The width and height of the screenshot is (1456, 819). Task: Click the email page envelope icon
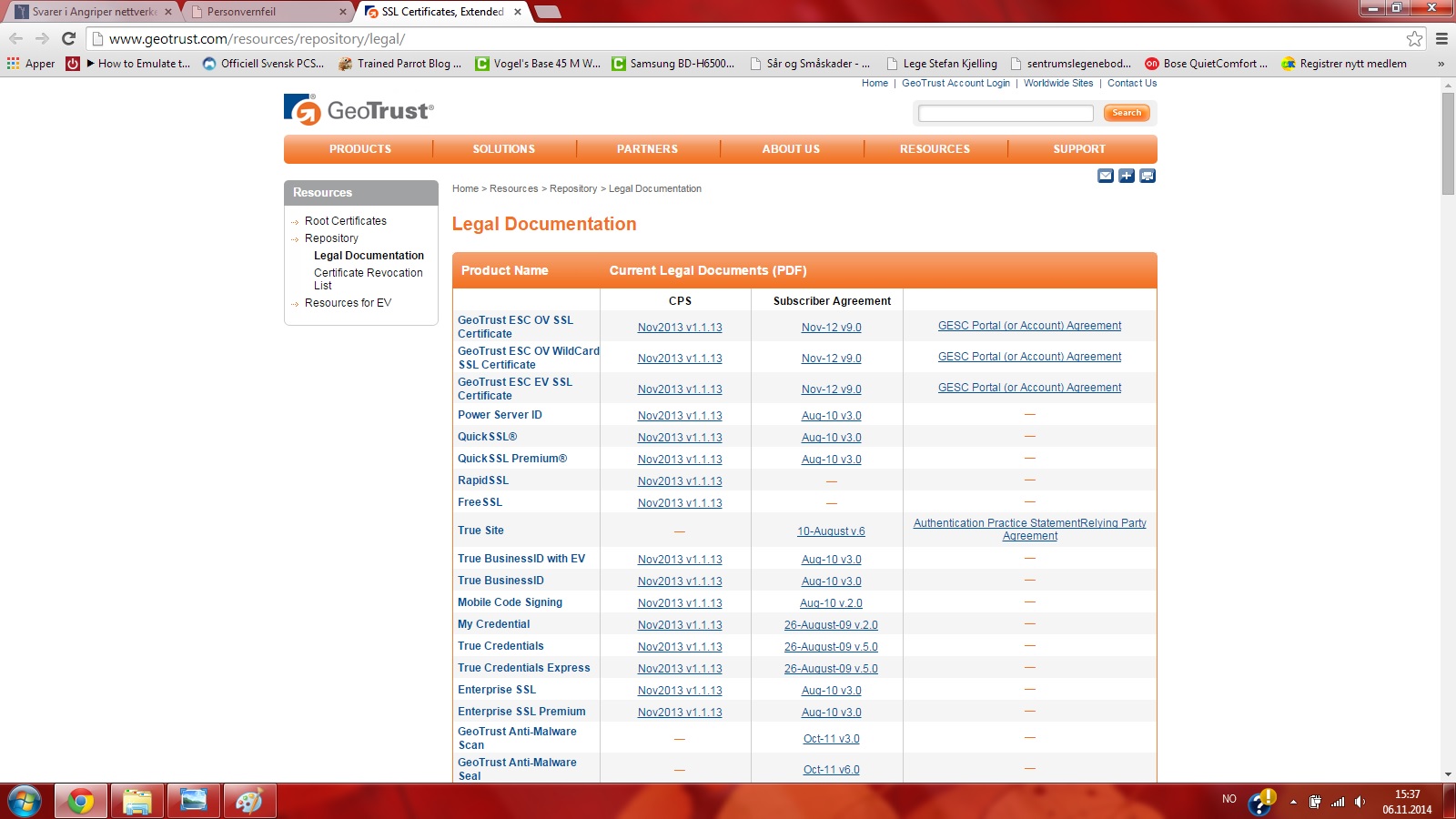tap(1106, 176)
